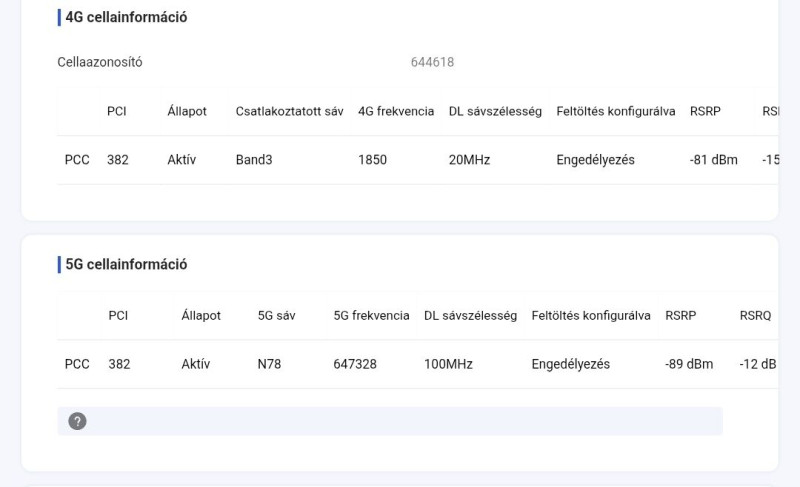Click the Aktív status in the 5G row
800x487 pixels.
(x=196, y=364)
